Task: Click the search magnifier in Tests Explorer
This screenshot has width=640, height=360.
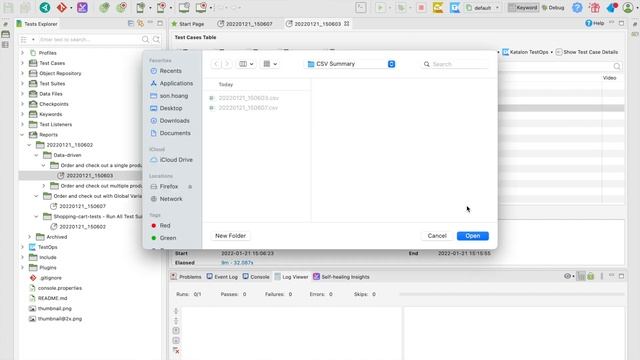Action: [145, 40]
